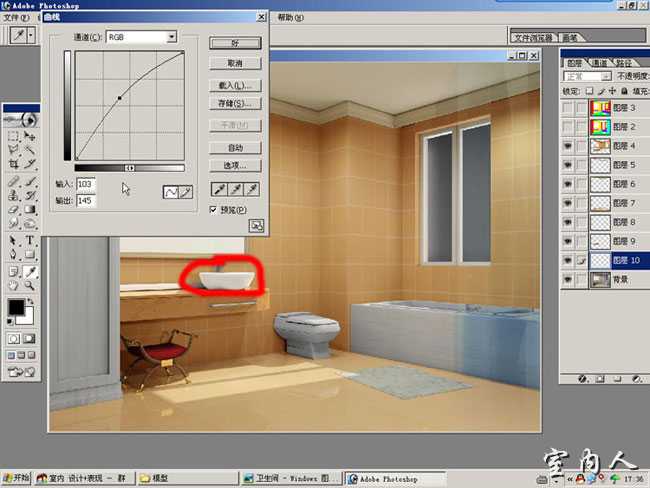Toggle lock position cross icon
The image size is (650, 488).
(612, 91)
